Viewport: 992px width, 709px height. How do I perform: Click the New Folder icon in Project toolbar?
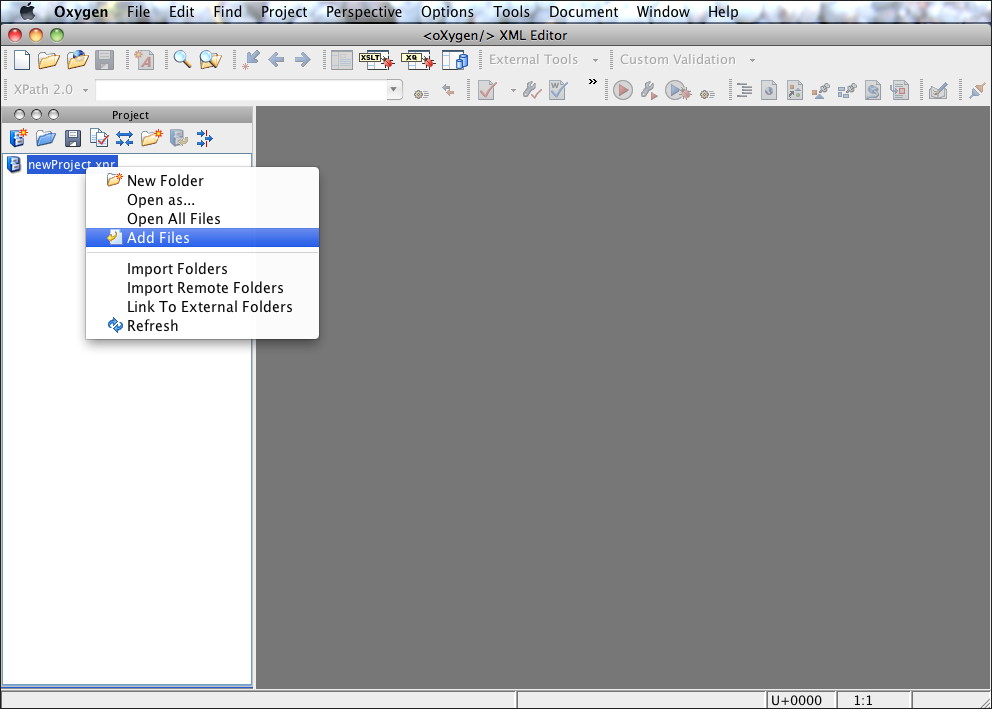(x=151, y=138)
